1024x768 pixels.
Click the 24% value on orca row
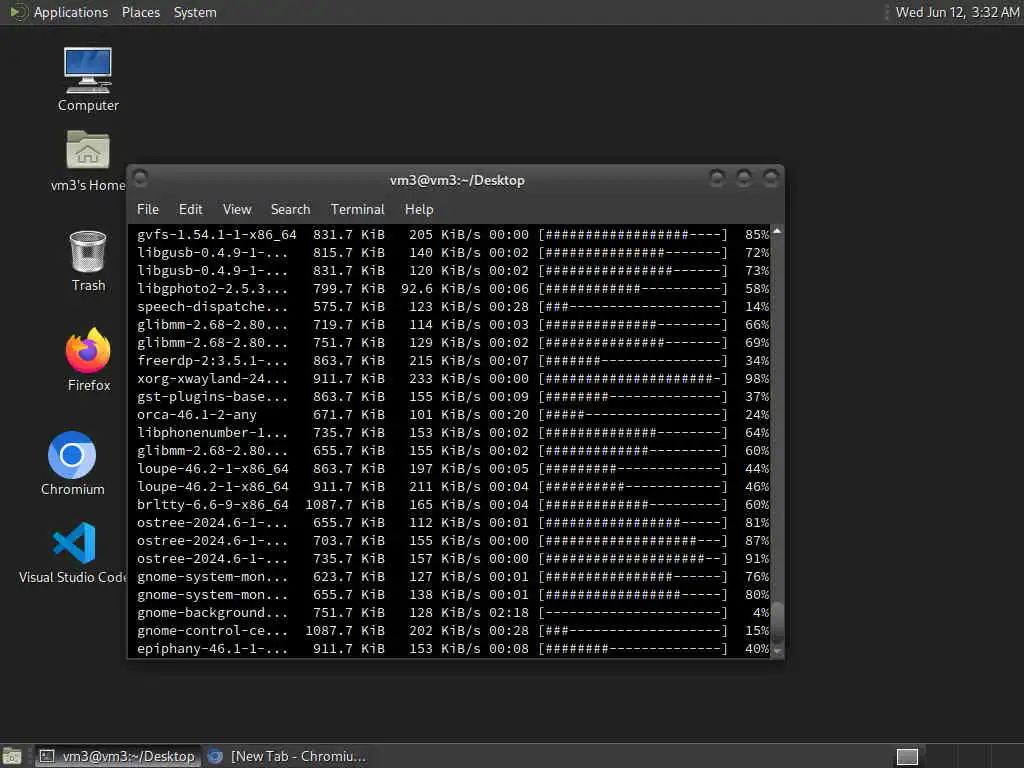757,415
